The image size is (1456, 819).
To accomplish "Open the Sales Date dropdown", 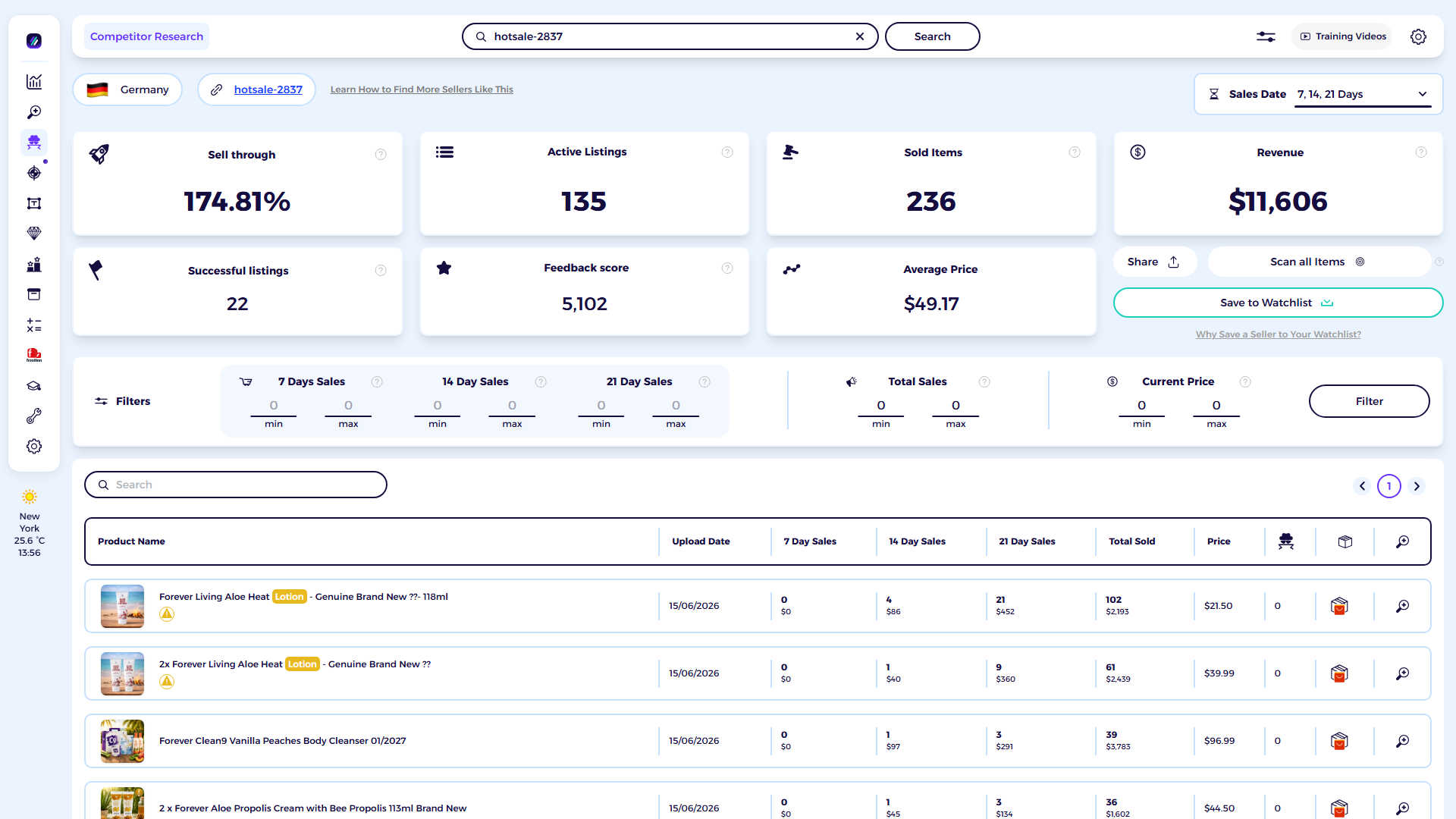I will point(1363,94).
